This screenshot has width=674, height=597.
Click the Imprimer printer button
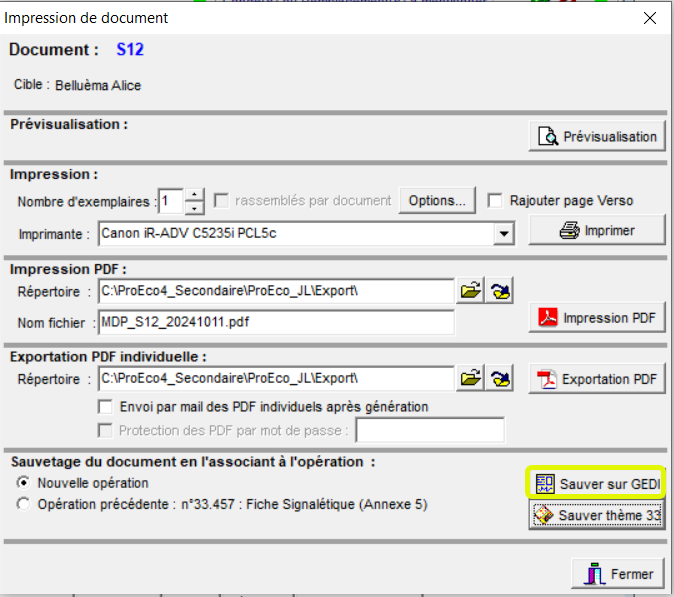pyautogui.click(x=597, y=230)
